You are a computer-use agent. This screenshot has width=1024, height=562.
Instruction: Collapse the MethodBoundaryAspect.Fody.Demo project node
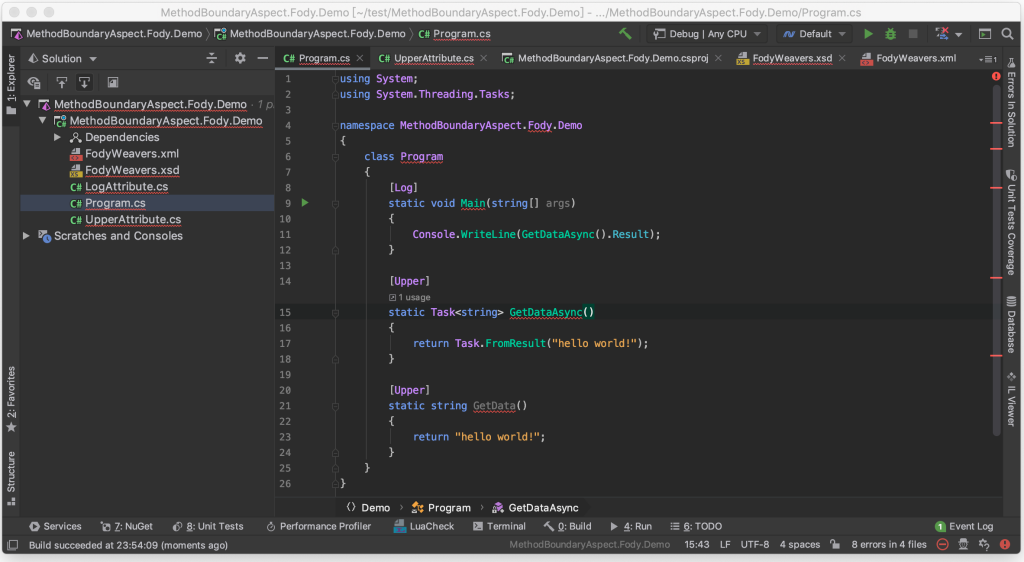coord(43,121)
